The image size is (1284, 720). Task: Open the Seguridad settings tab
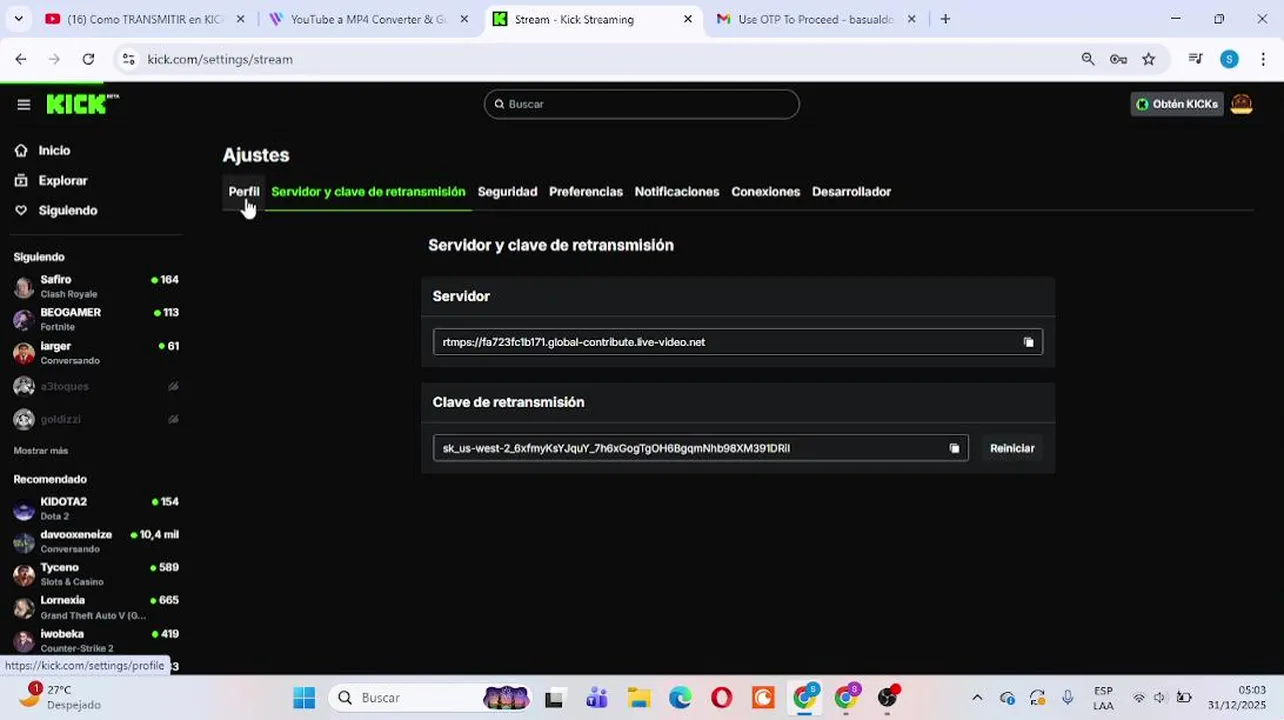(x=507, y=192)
